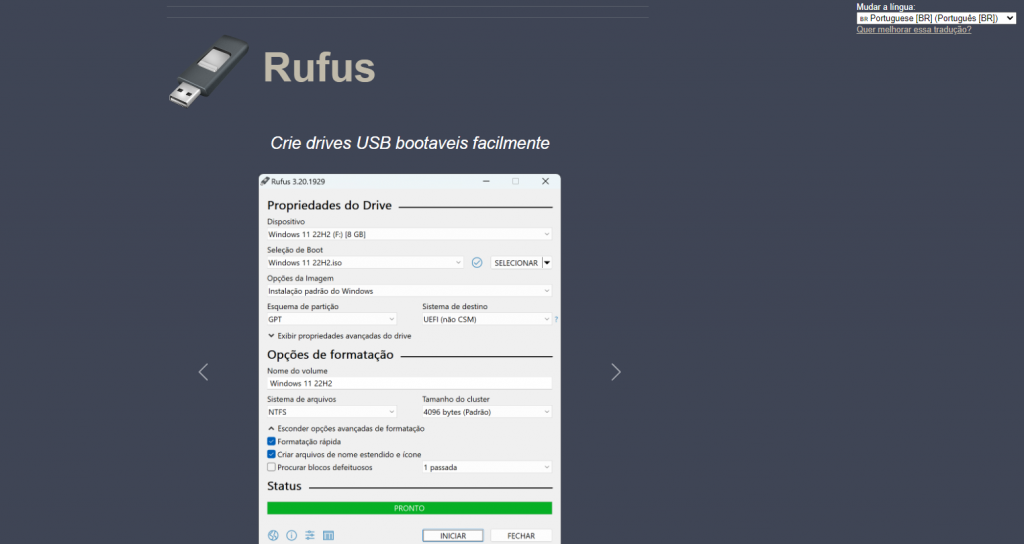Click the Status section heading

[284, 486]
